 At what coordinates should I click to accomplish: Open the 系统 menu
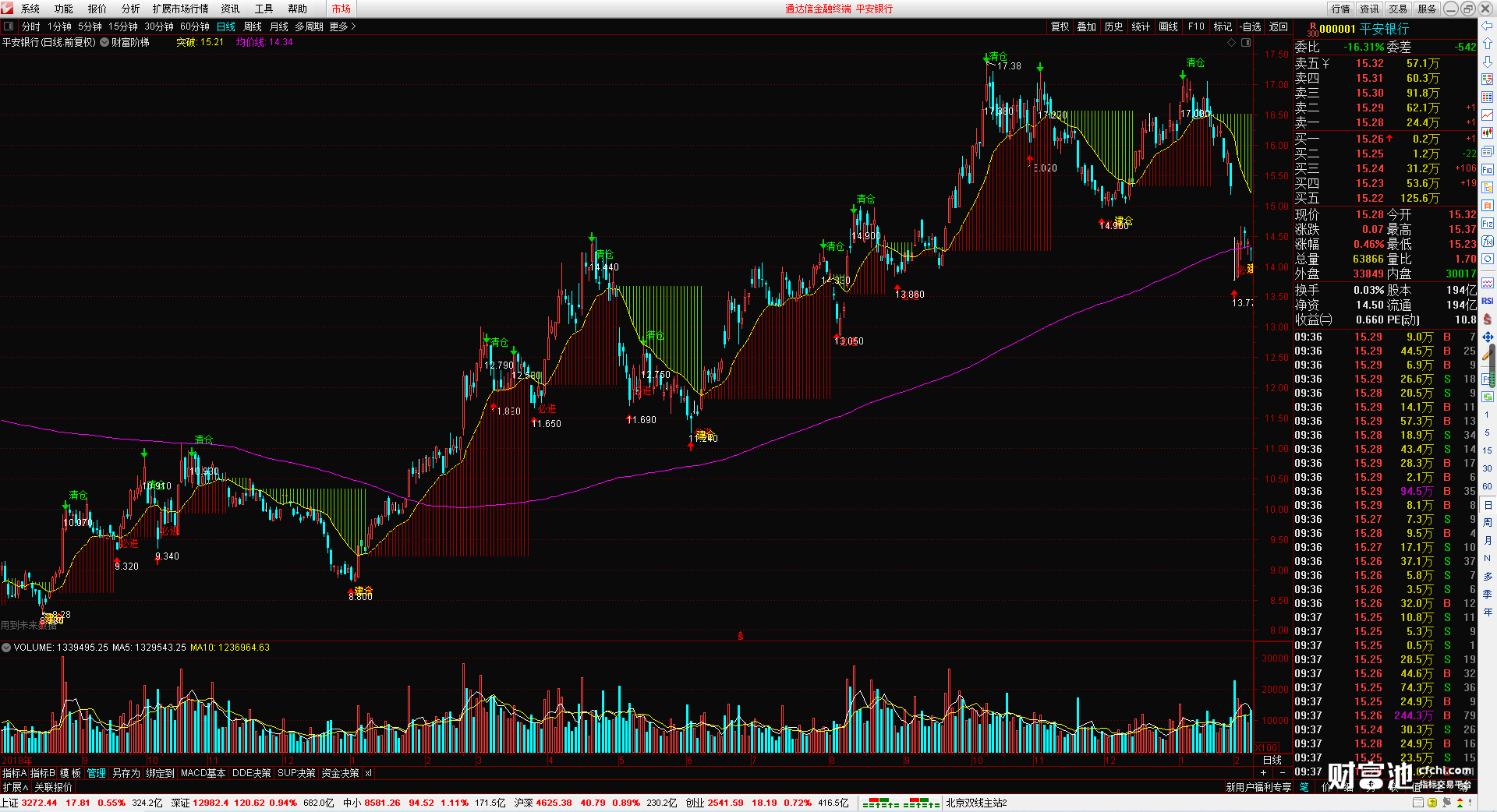(x=30, y=9)
